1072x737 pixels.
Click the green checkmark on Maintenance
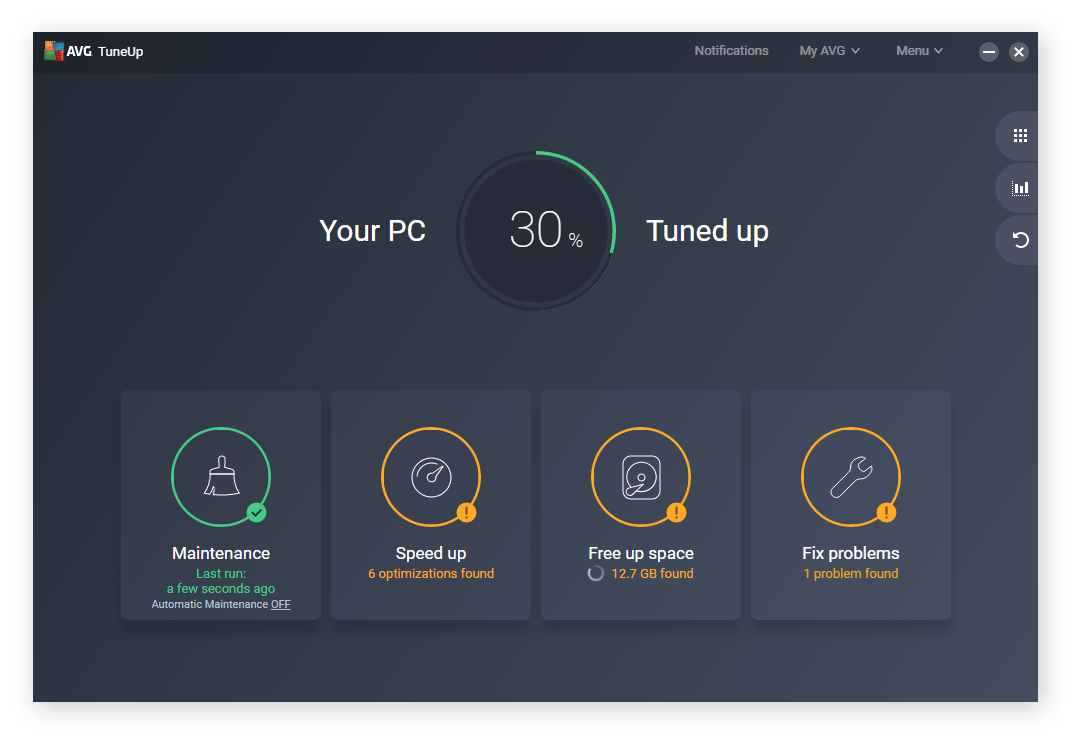pos(254,513)
